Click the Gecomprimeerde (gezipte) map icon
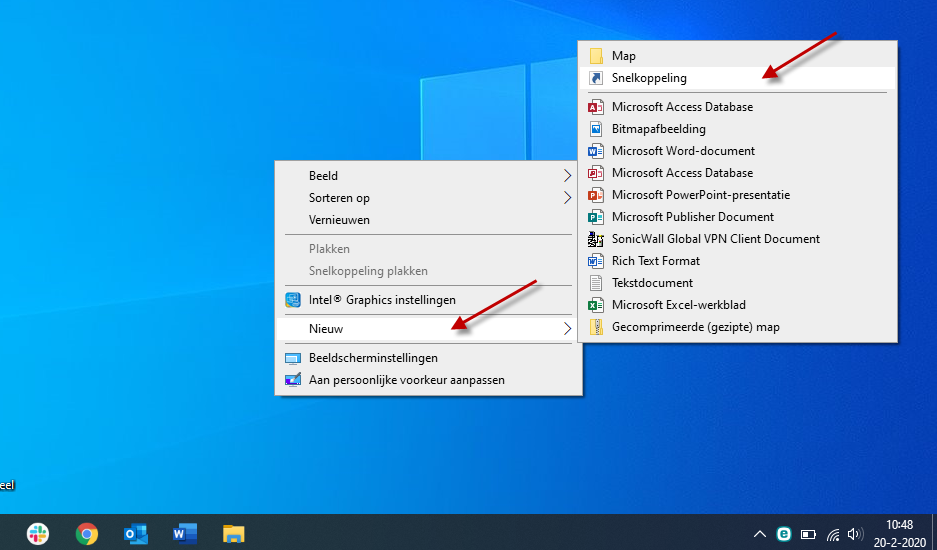This screenshot has width=937, height=550. click(596, 327)
